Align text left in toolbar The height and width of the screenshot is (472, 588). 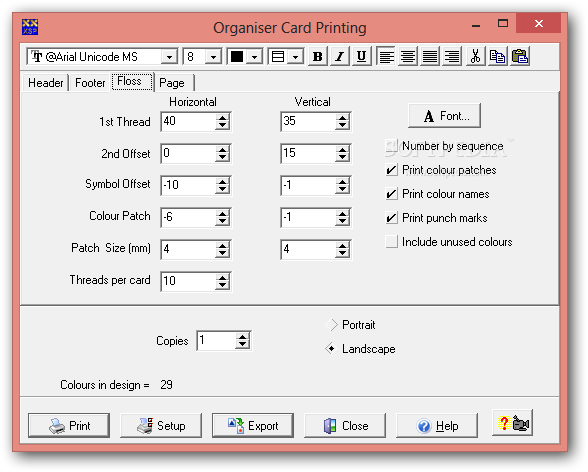click(386, 57)
